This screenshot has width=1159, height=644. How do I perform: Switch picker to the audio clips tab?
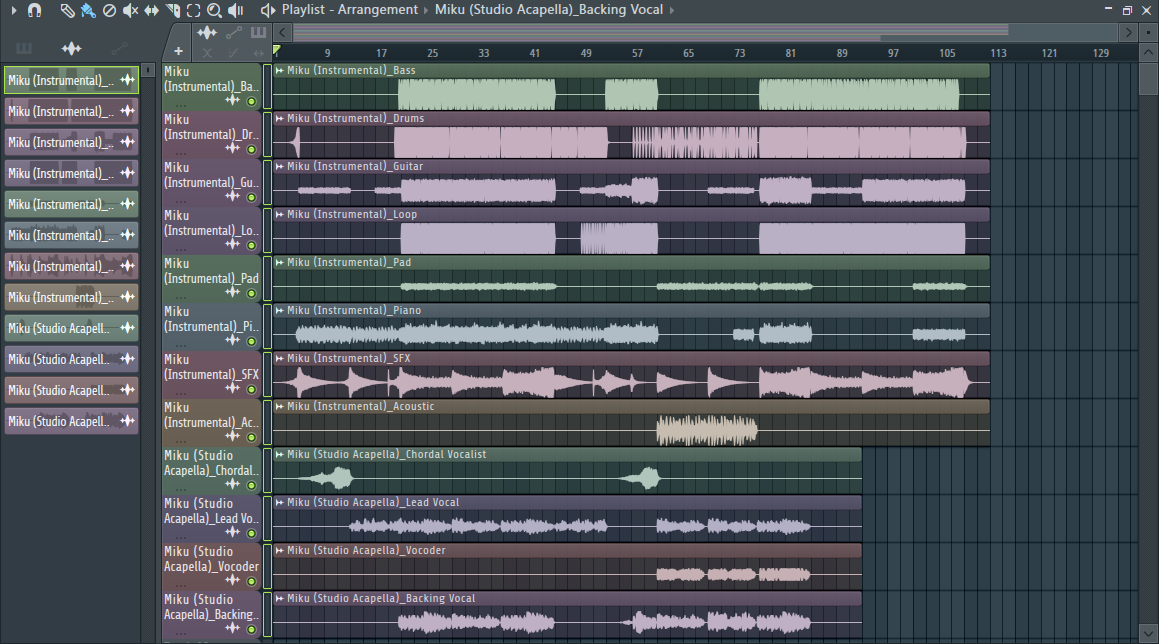(x=72, y=49)
